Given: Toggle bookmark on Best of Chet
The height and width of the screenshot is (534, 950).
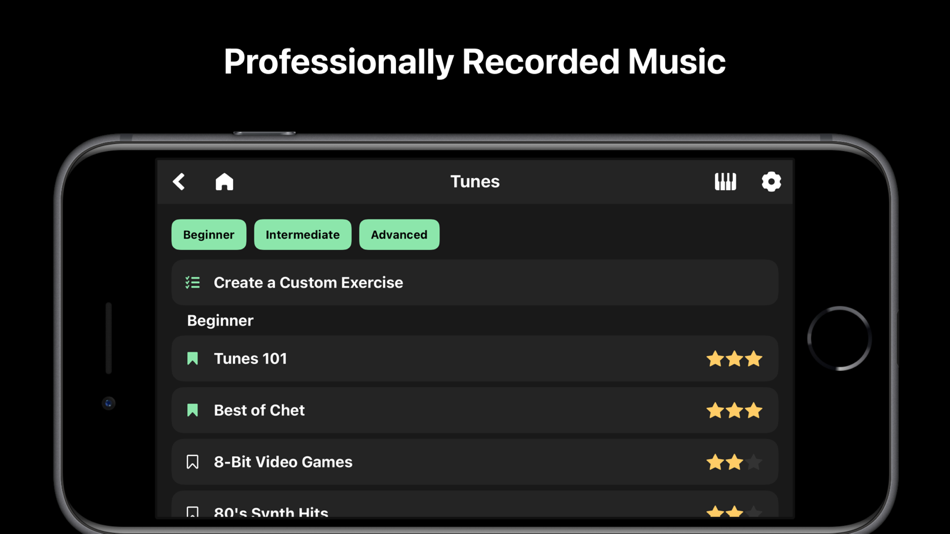Looking at the screenshot, I should click(193, 410).
